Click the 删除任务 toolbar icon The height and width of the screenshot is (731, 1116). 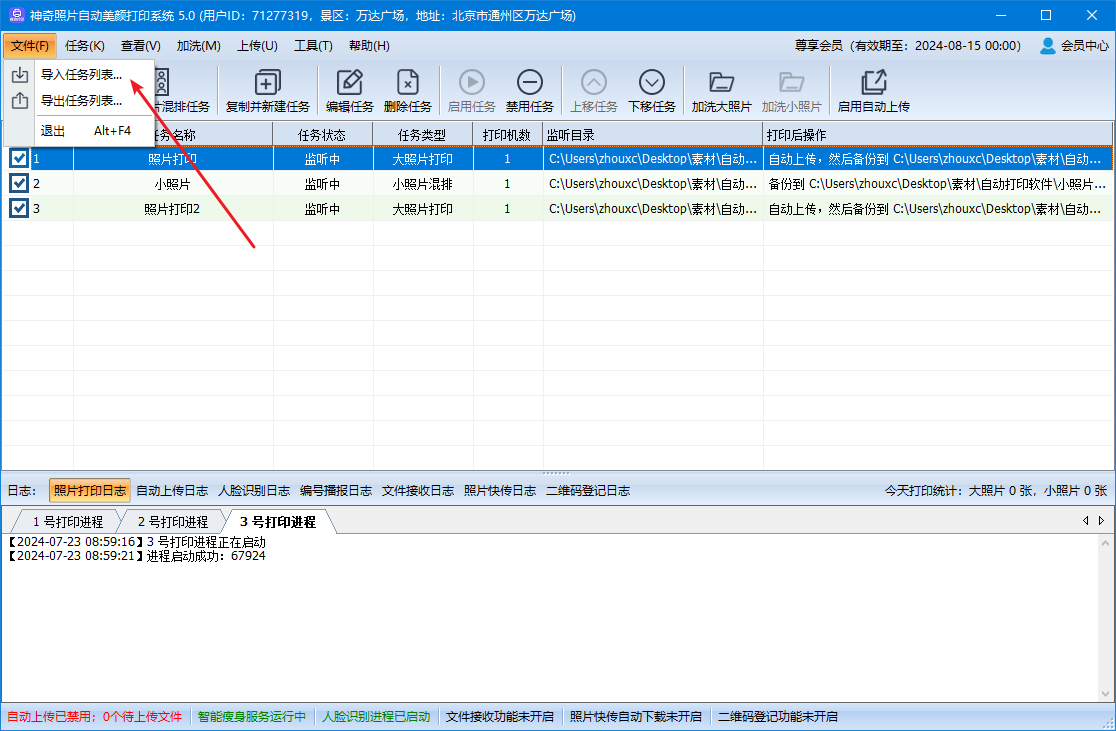(407, 83)
